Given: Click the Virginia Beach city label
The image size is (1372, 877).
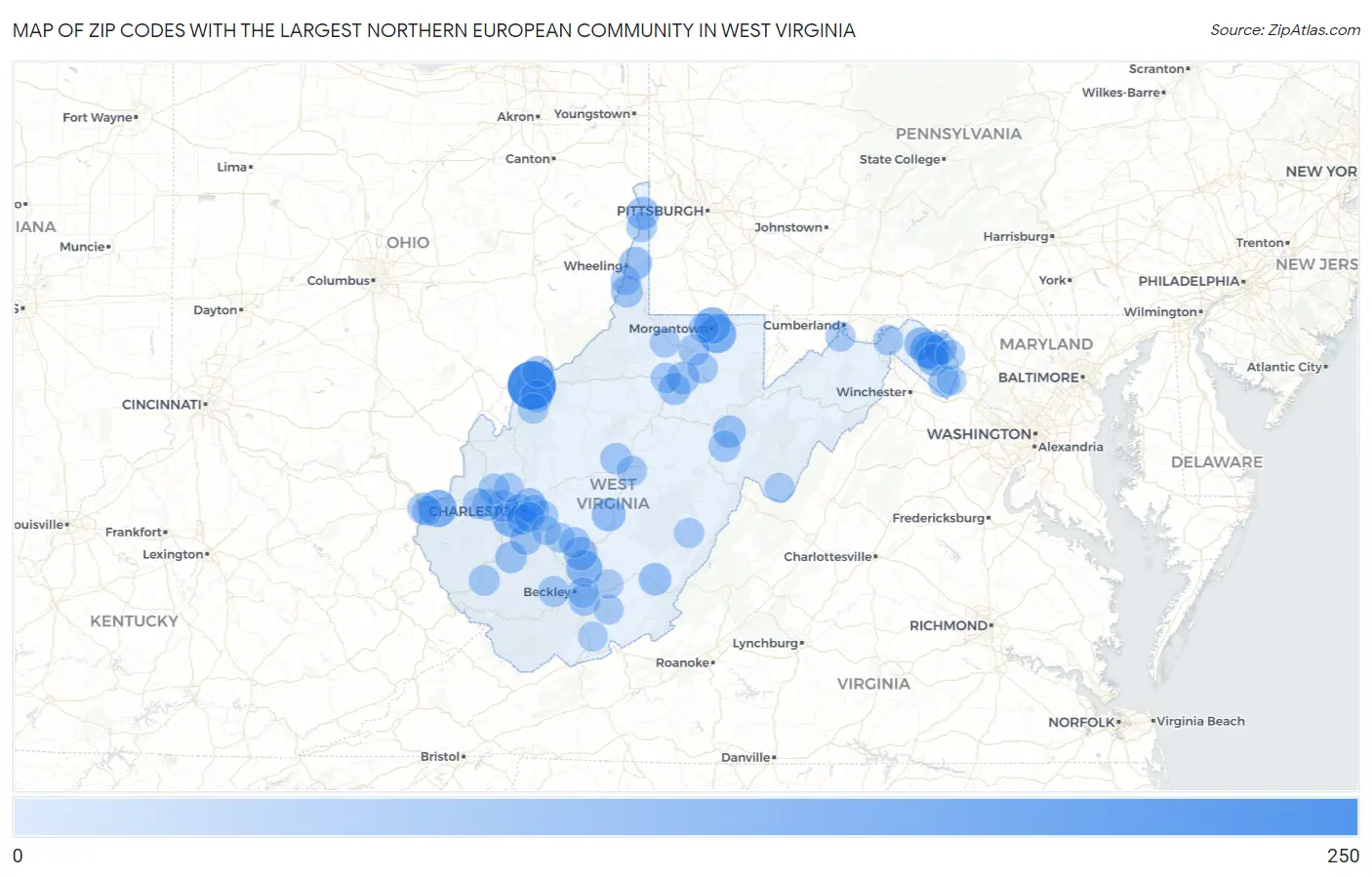Looking at the screenshot, I should pyautogui.click(x=1201, y=721).
